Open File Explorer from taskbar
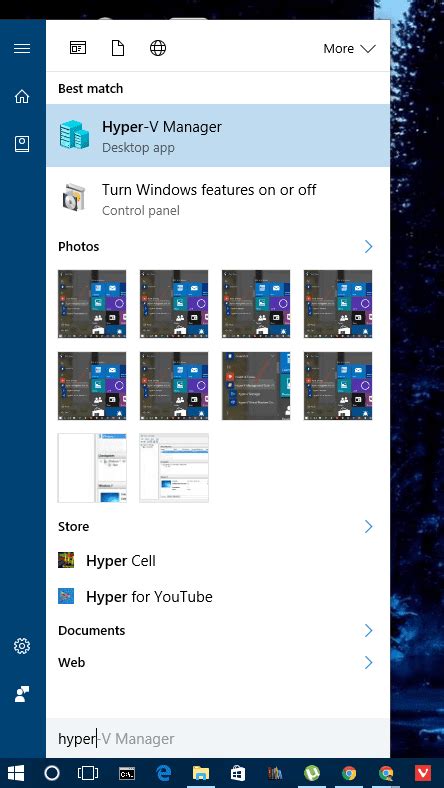The width and height of the screenshot is (444, 788). (201, 773)
